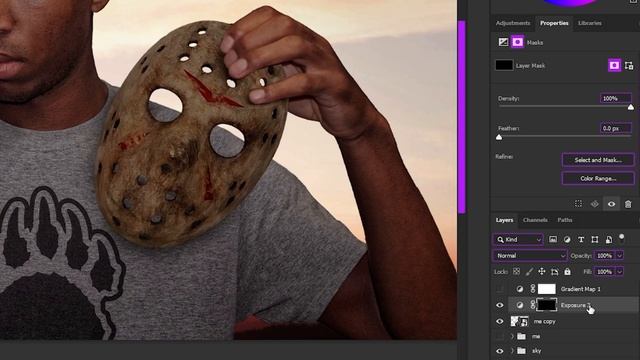
Task: Select the pixel mask button beside Layer Mask
Action: tap(614, 65)
